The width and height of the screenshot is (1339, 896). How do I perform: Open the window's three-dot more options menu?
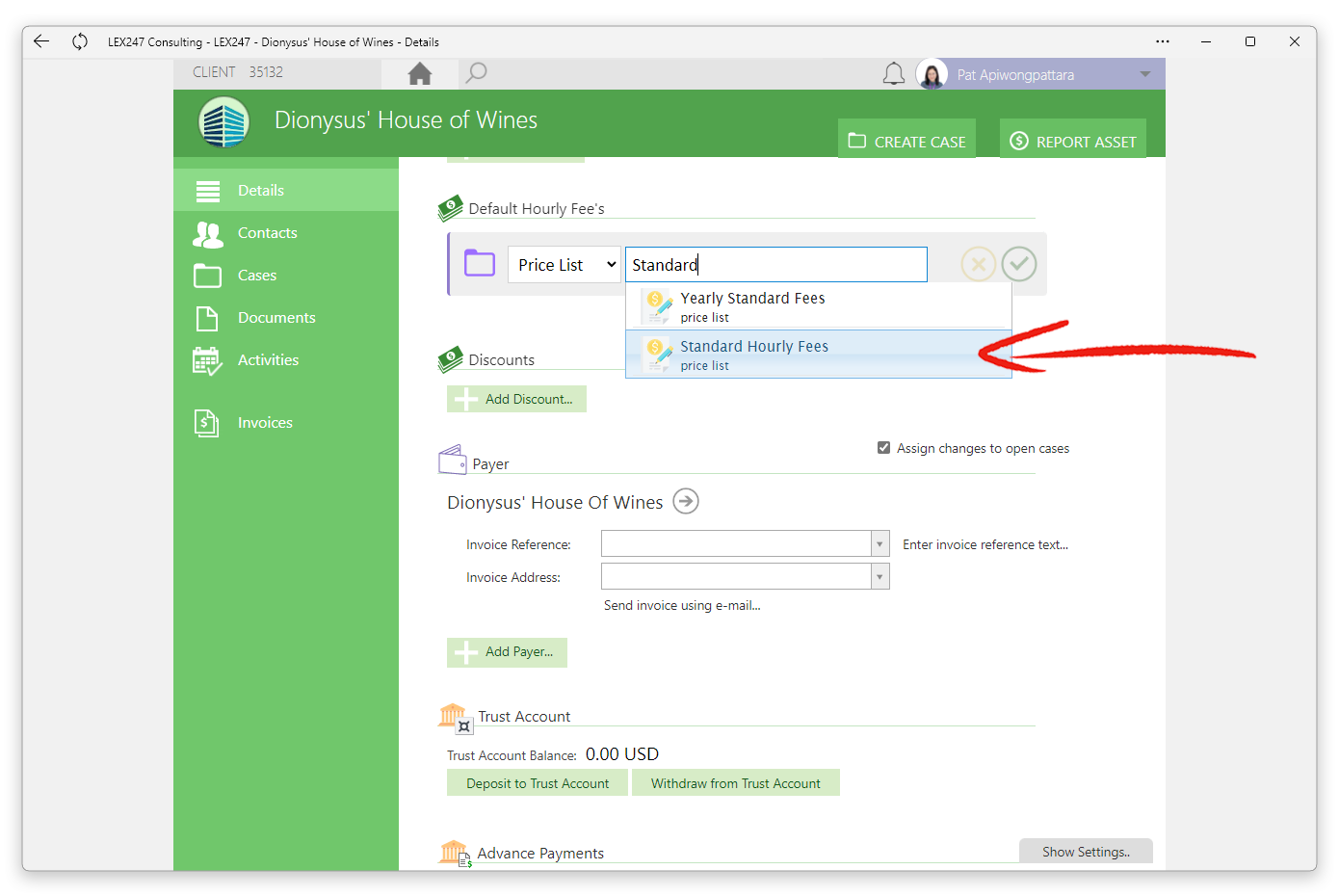pyautogui.click(x=1163, y=41)
